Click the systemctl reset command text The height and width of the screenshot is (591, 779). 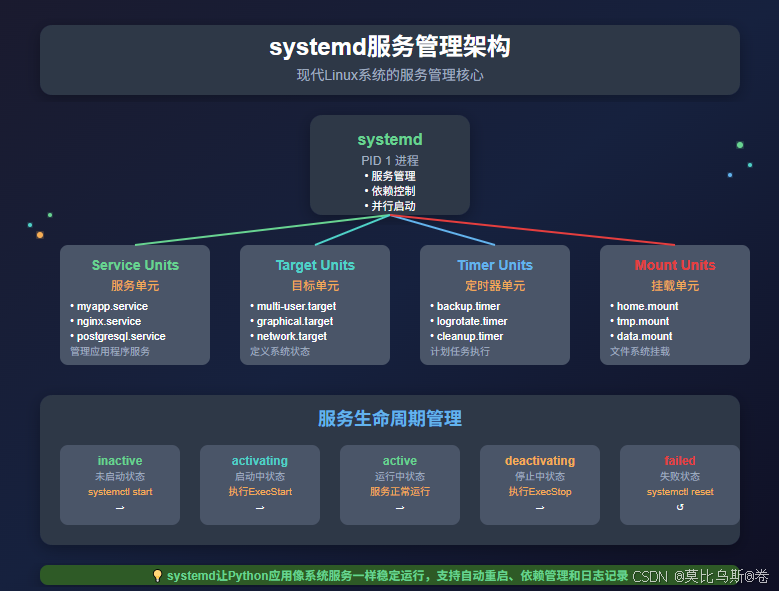(x=680, y=492)
